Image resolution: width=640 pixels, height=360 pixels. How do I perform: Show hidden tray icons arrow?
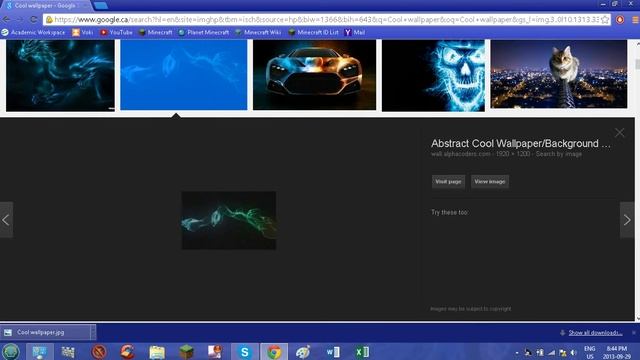[x=517, y=352]
